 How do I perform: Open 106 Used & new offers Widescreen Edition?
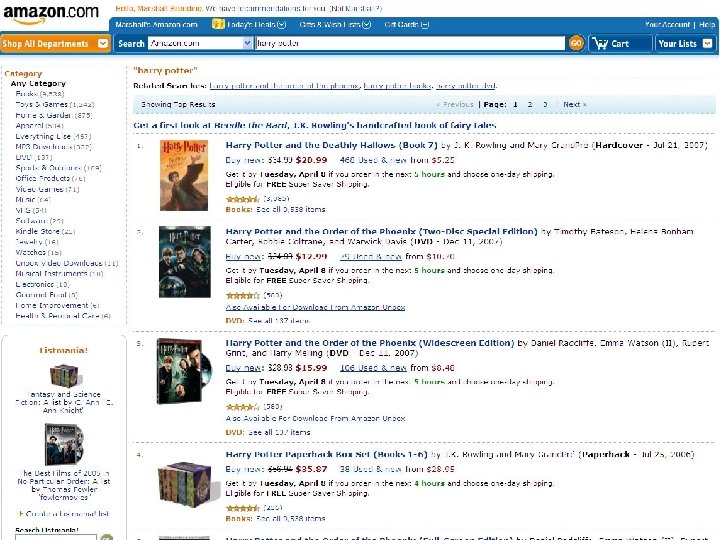pos(373,368)
